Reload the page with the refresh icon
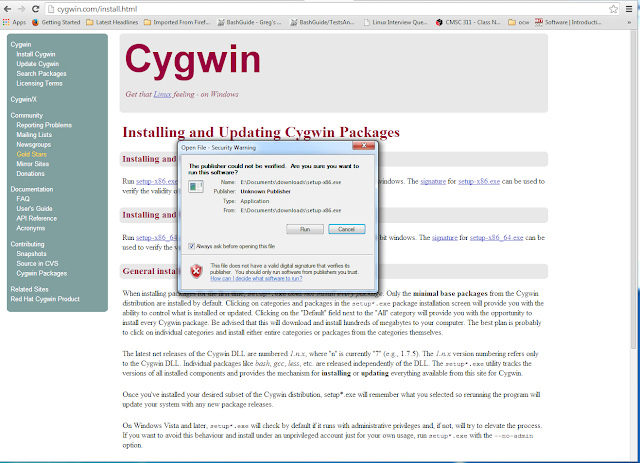 coord(36,9)
